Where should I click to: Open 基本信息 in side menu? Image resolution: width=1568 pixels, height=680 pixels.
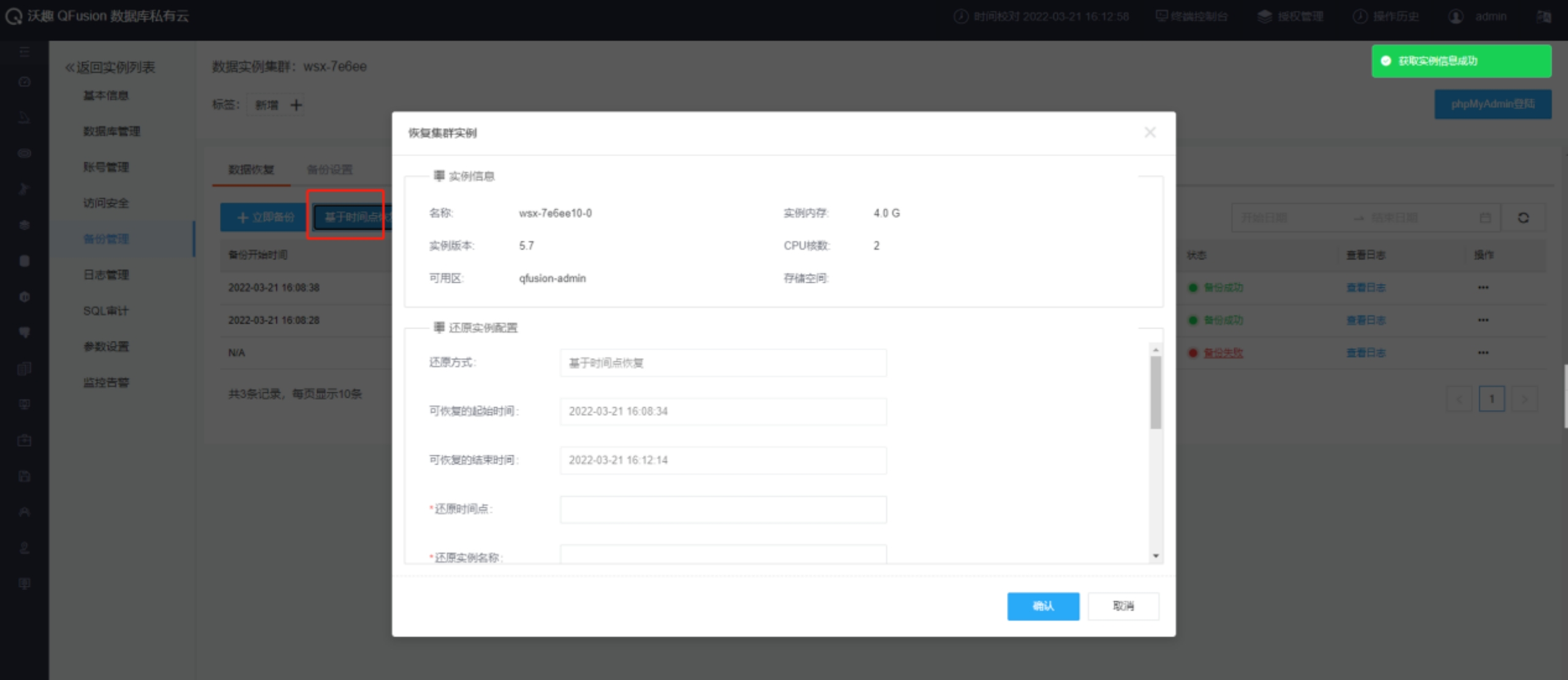(106, 95)
